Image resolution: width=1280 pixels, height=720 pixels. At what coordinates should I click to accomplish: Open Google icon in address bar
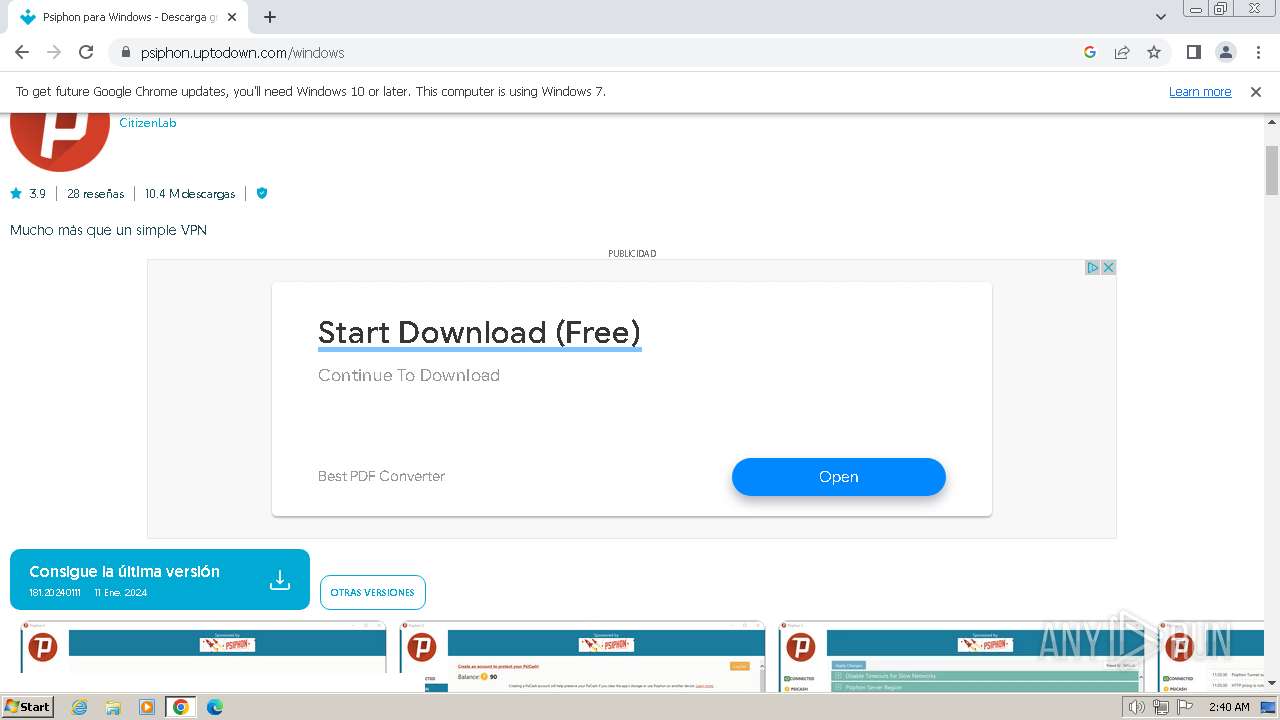tap(1090, 52)
